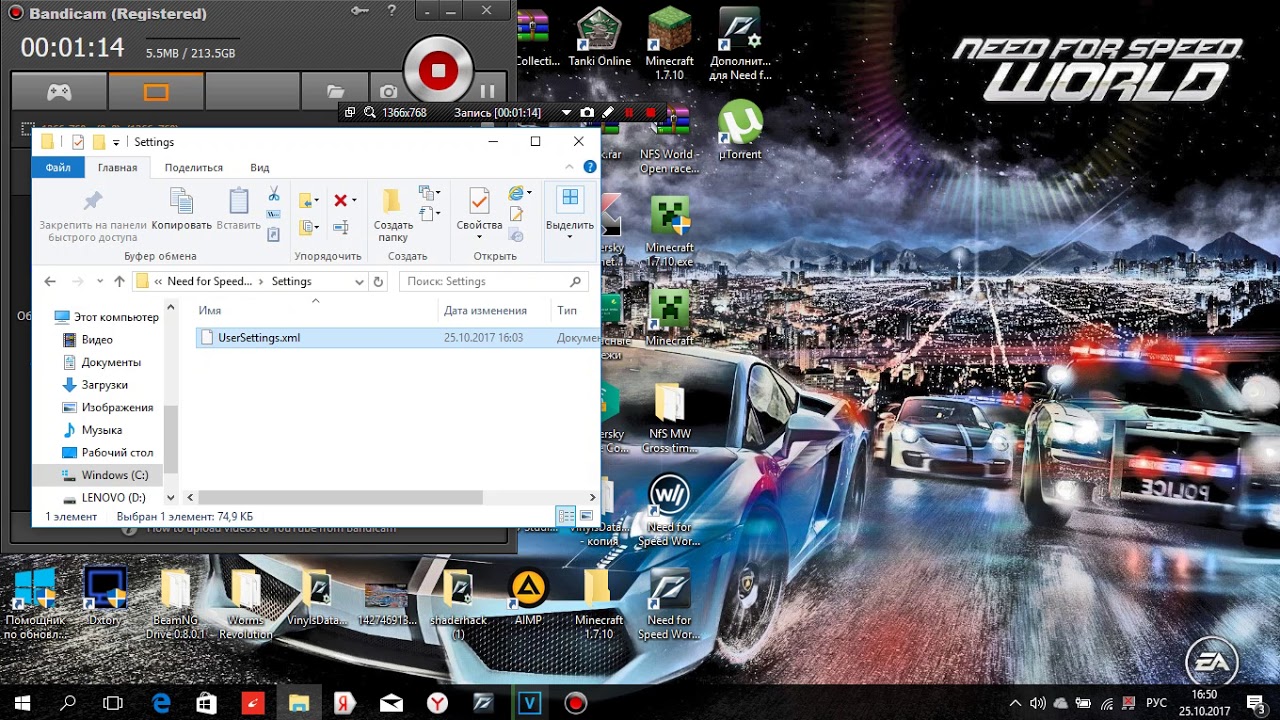The image size is (1280, 720).
Task: Collapse the Explorer ribbon chevron
Action: tap(570, 167)
